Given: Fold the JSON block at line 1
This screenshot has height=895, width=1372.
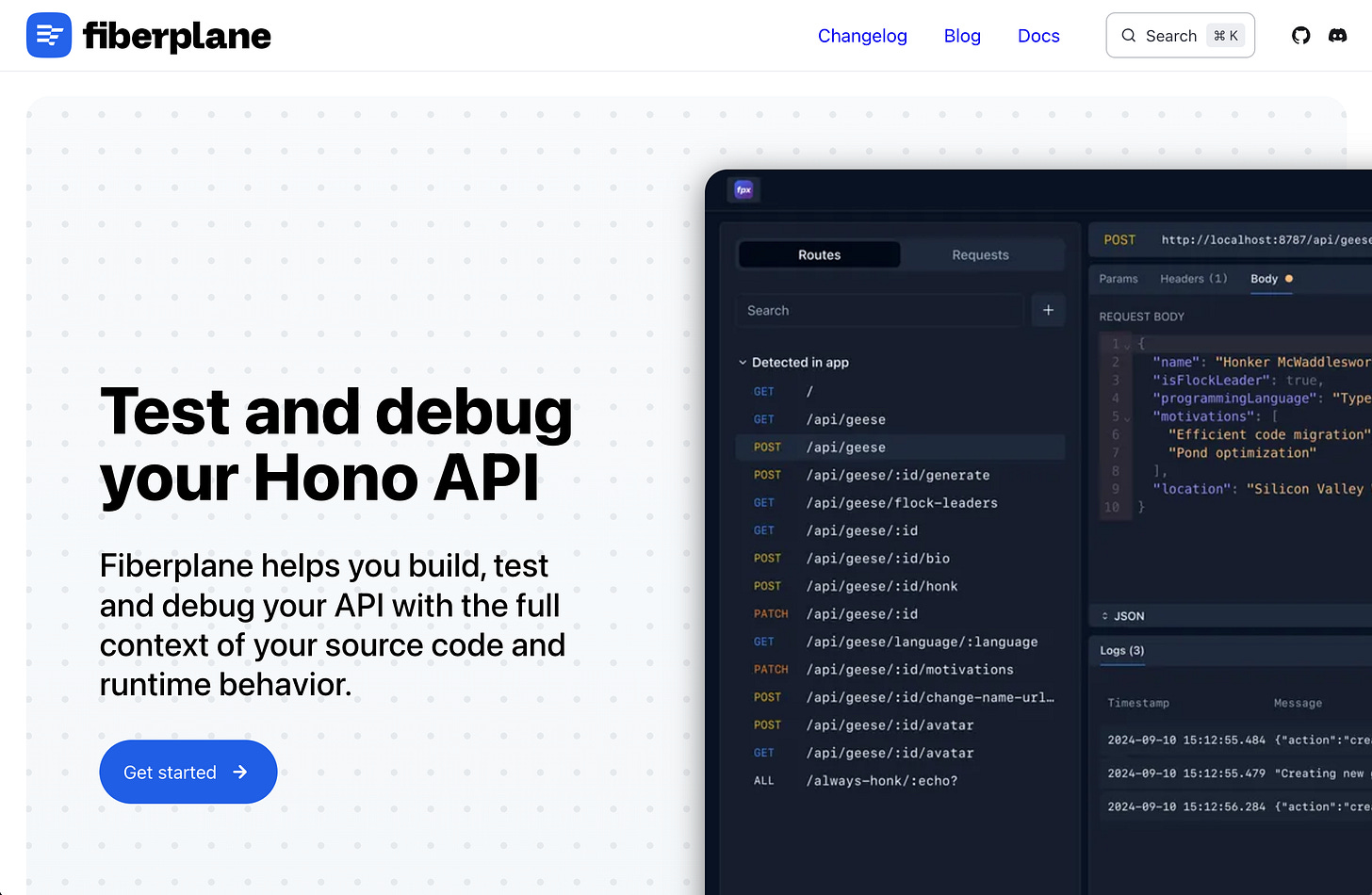Looking at the screenshot, I should [x=1127, y=346].
